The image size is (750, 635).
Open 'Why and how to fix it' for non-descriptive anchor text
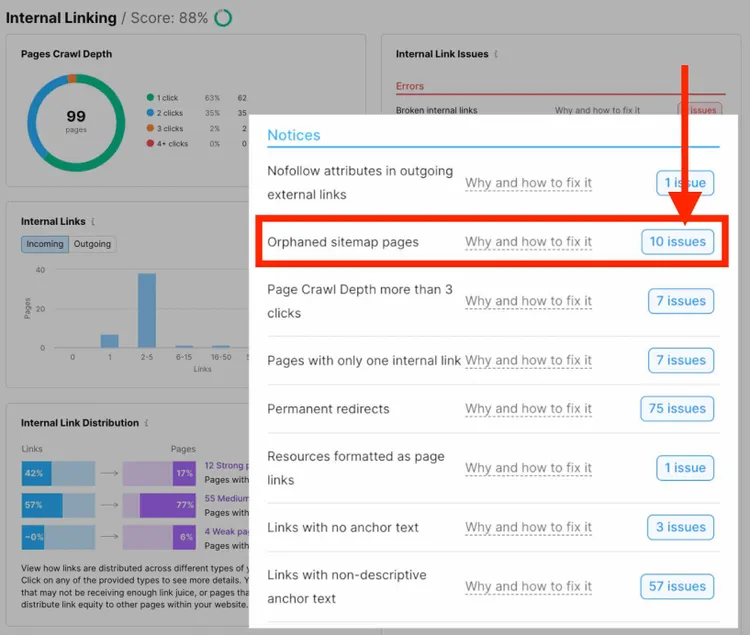click(x=528, y=587)
